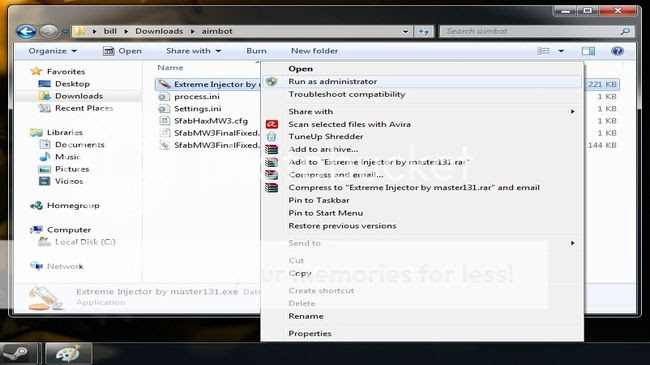The width and height of the screenshot is (650, 365).
Task: Open the Organize dropdown menu
Action: point(53,51)
